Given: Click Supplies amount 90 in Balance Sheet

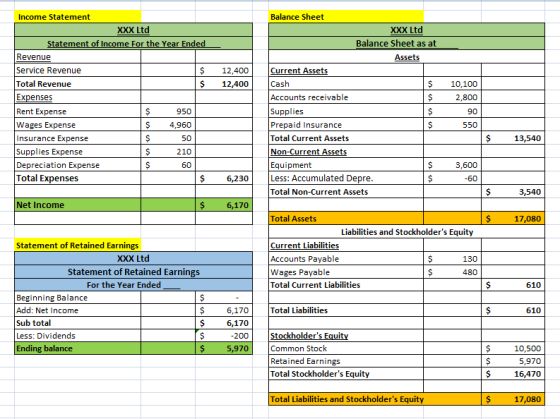Looking at the screenshot, I should pos(452,111).
